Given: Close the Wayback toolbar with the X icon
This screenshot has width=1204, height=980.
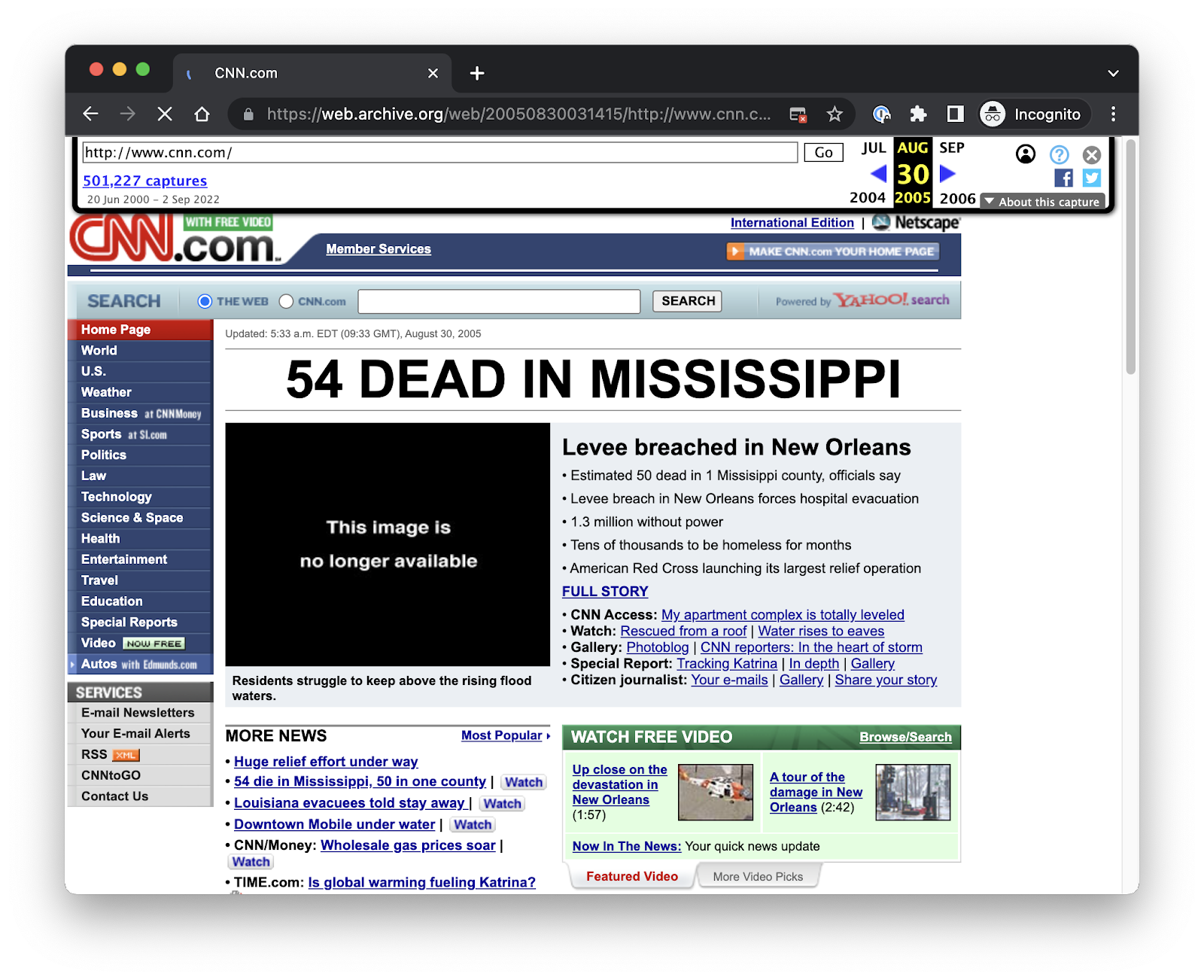Looking at the screenshot, I should point(1092,155).
